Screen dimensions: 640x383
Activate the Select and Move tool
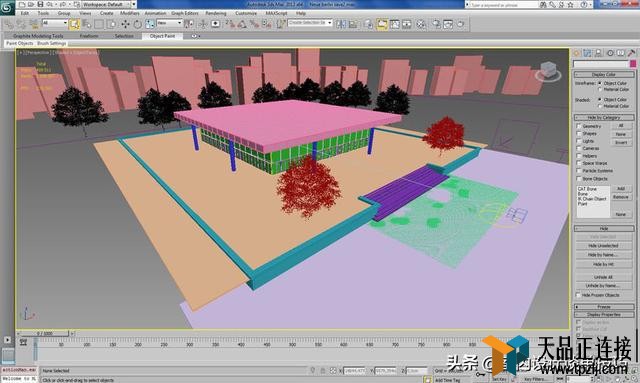pyautogui.click(x=125, y=24)
